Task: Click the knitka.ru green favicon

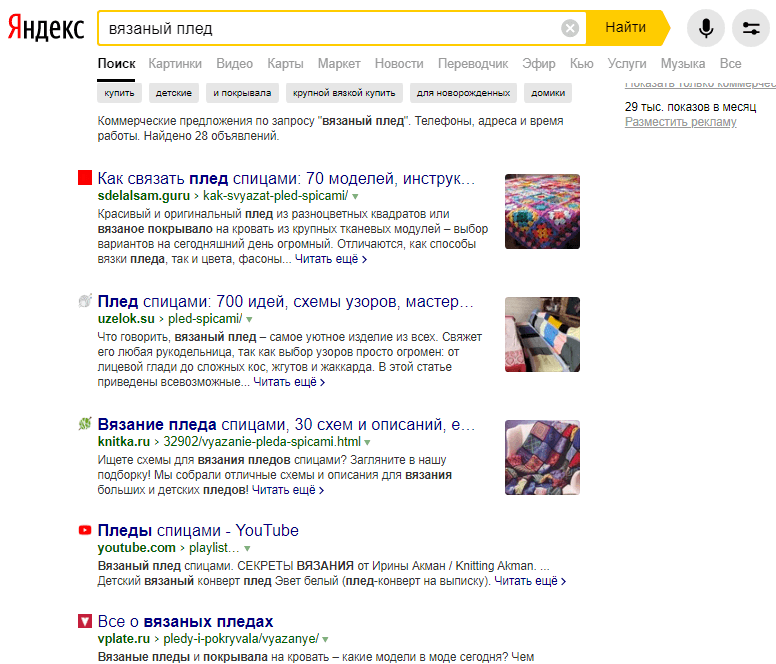Action: click(85, 424)
